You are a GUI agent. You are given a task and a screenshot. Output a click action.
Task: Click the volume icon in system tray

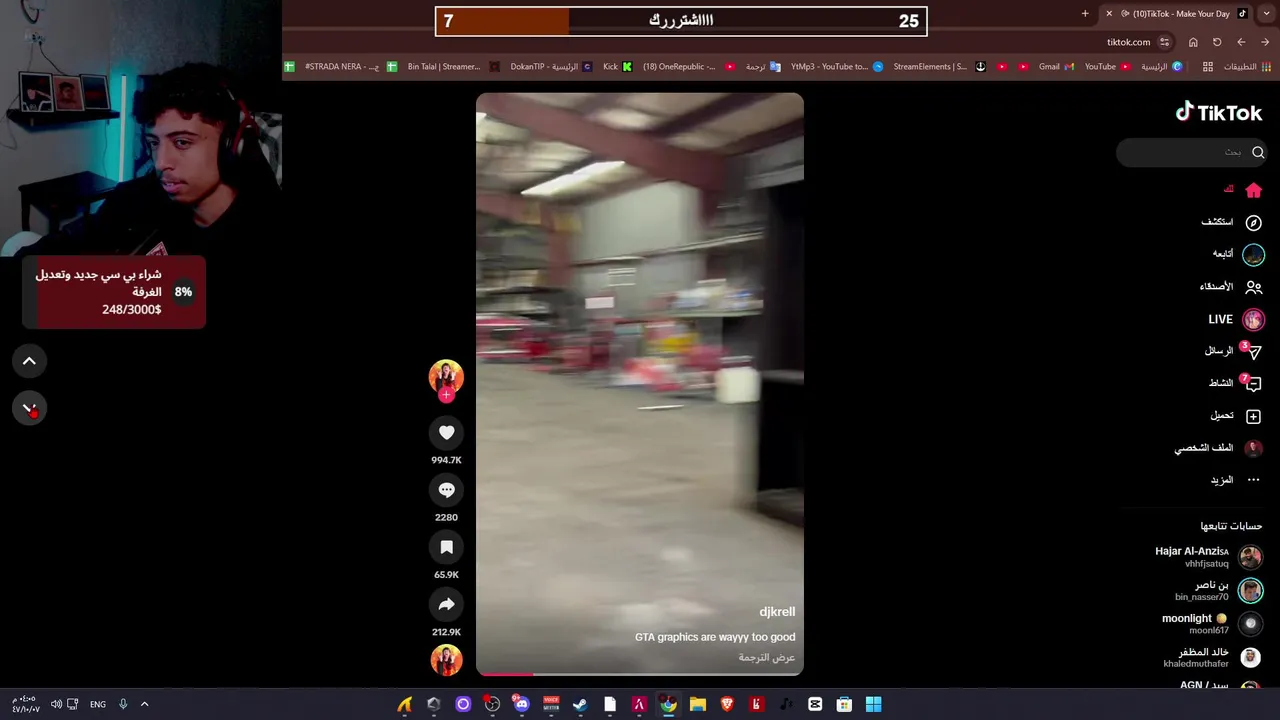pos(56,704)
